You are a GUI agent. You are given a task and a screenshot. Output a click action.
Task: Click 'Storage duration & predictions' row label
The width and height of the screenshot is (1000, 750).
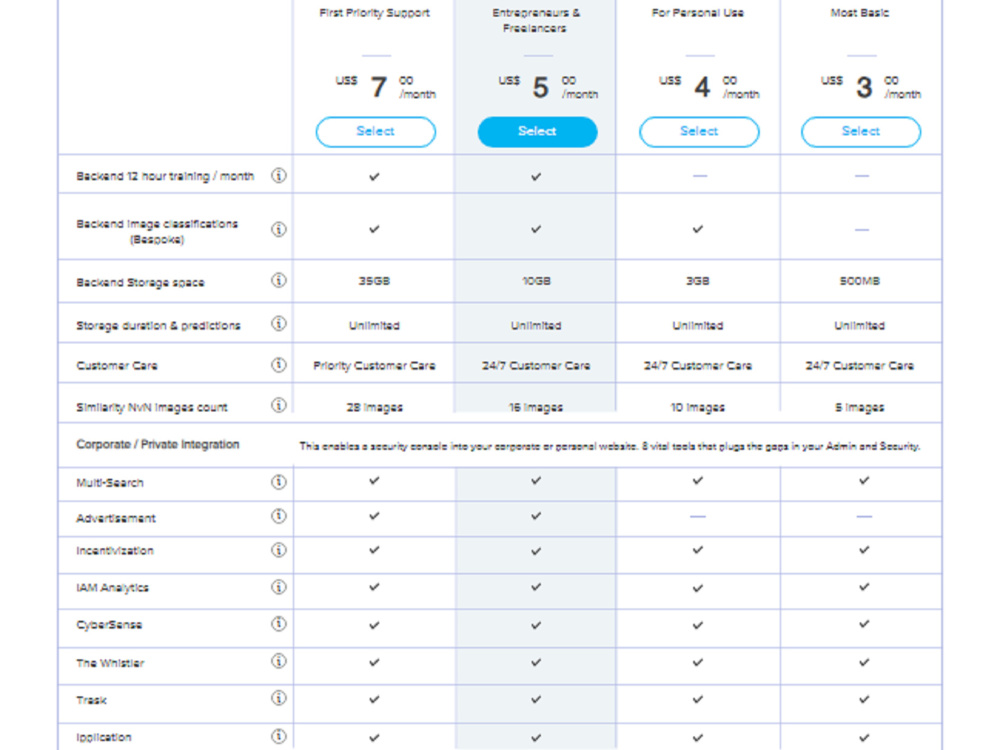[158, 326]
